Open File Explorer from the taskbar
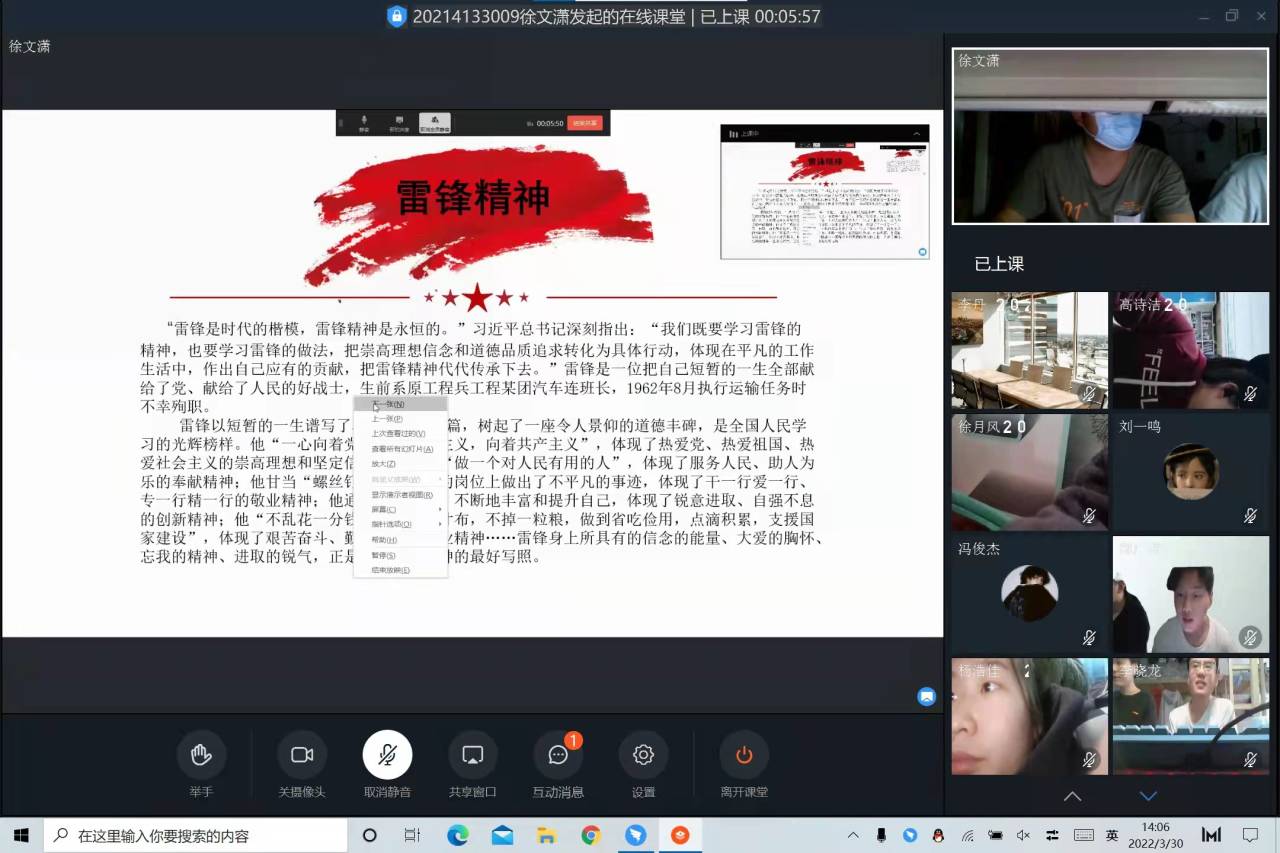The image size is (1280, 853). [546, 835]
